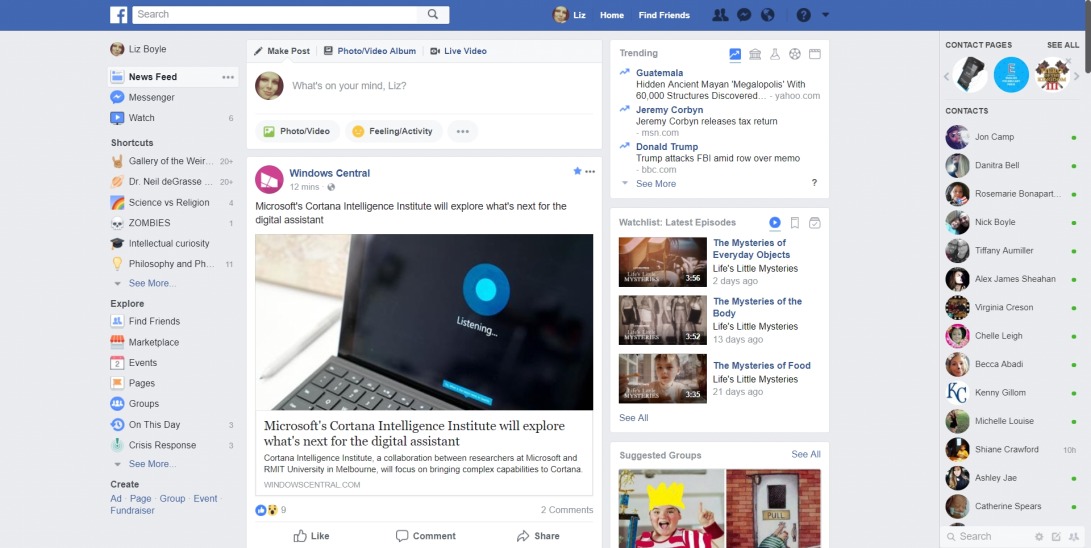Open the Guatemala trending topic
Viewport: 1091px width, 548px height.
(x=660, y=73)
